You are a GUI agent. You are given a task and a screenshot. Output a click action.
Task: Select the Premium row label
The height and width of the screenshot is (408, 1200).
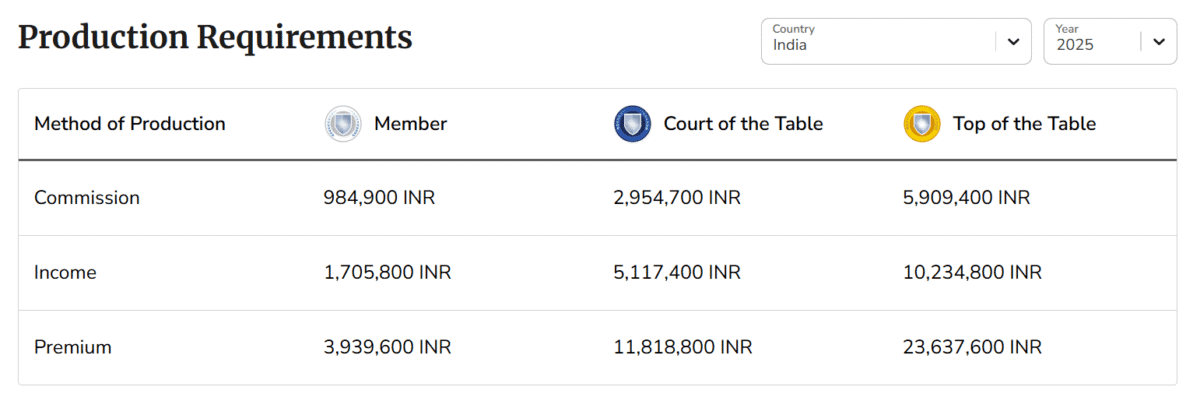[x=73, y=347]
